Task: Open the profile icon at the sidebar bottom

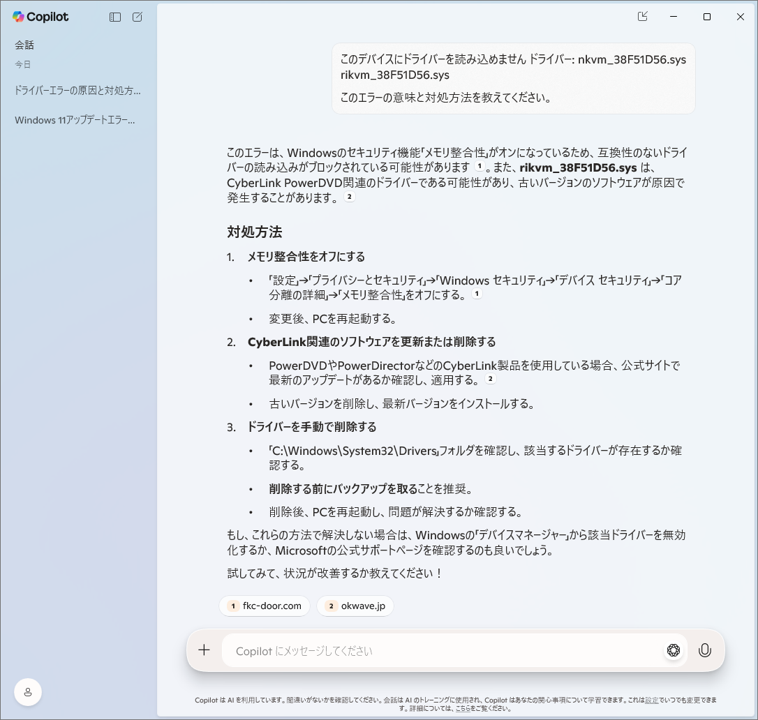Action: (28, 692)
